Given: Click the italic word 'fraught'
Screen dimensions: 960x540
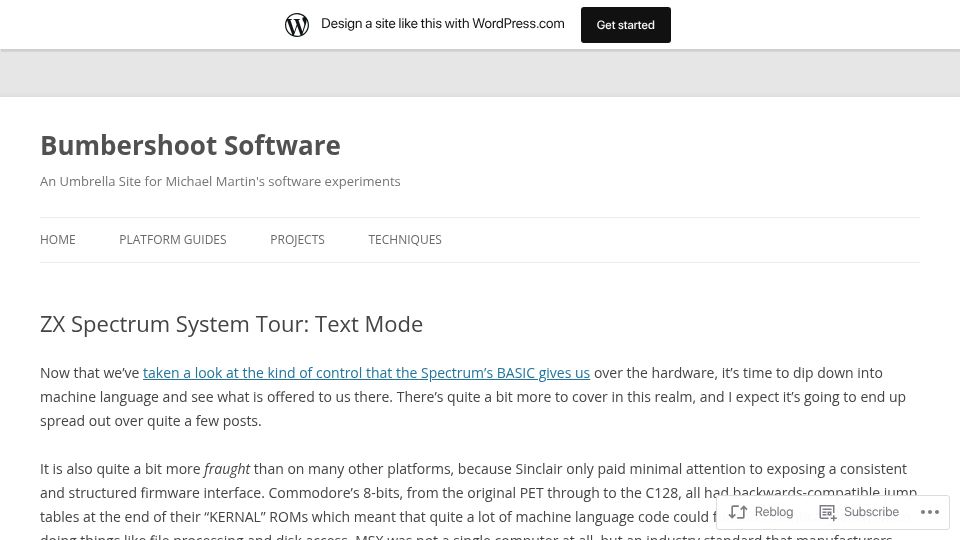Looking at the screenshot, I should pos(227,469).
